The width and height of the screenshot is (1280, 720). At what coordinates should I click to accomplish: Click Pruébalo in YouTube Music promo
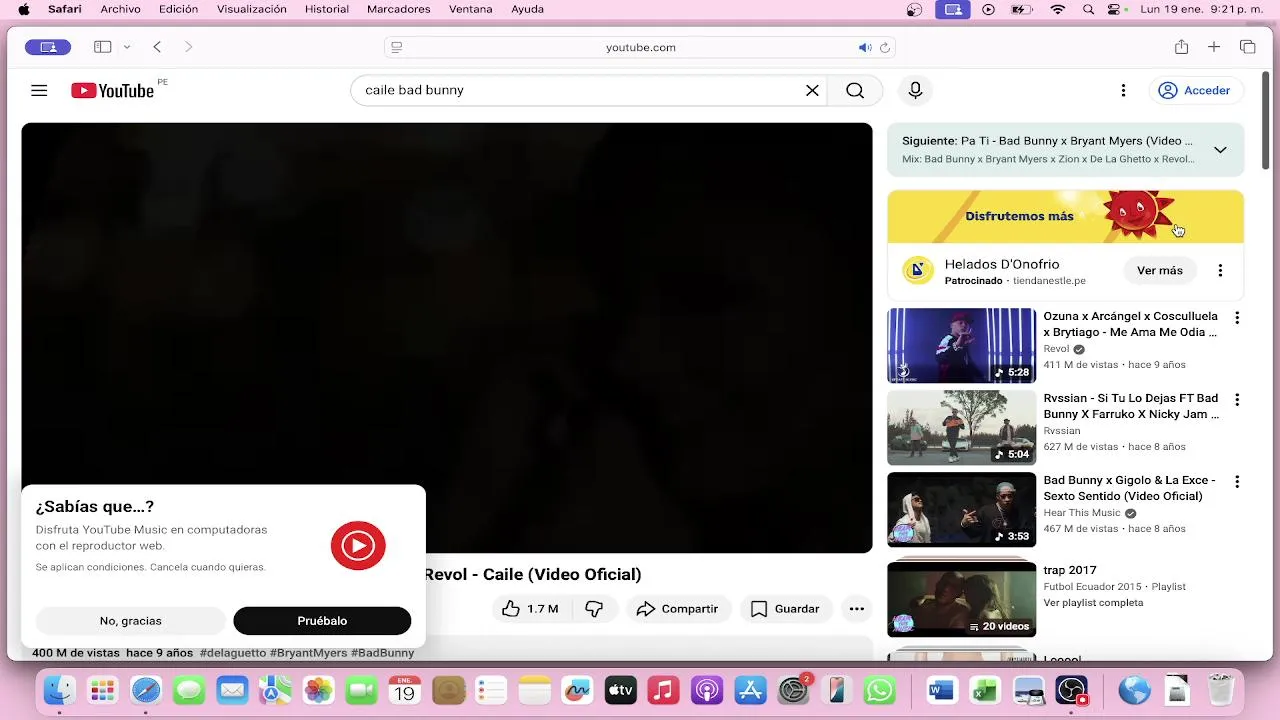[322, 621]
